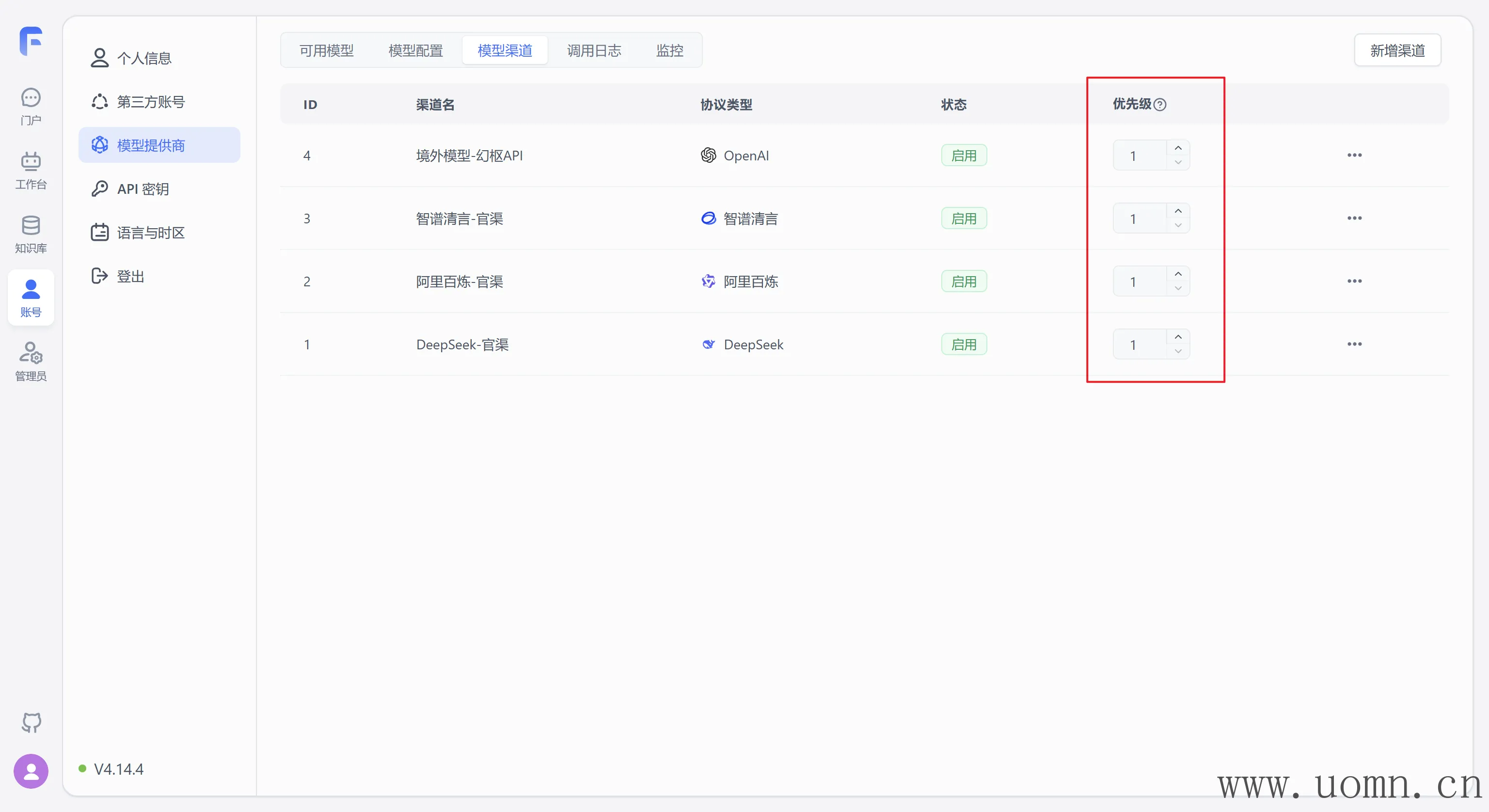The height and width of the screenshot is (812, 1489).
Task: Click the 优先级 help question icon
Action: coord(1159,105)
